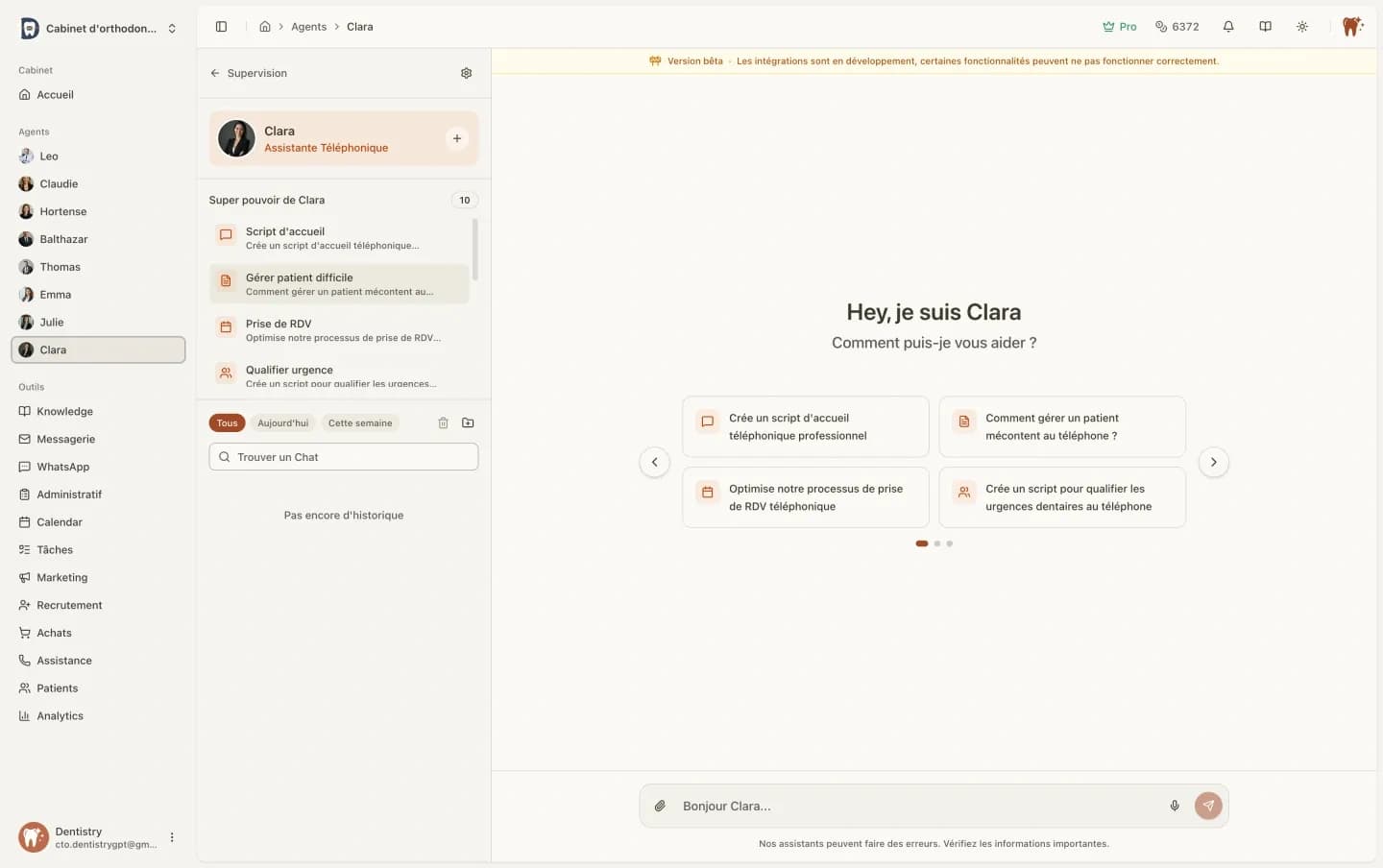Click the microphone icon in chat input
Screen dimensions: 1383x868
point(1174,806)
